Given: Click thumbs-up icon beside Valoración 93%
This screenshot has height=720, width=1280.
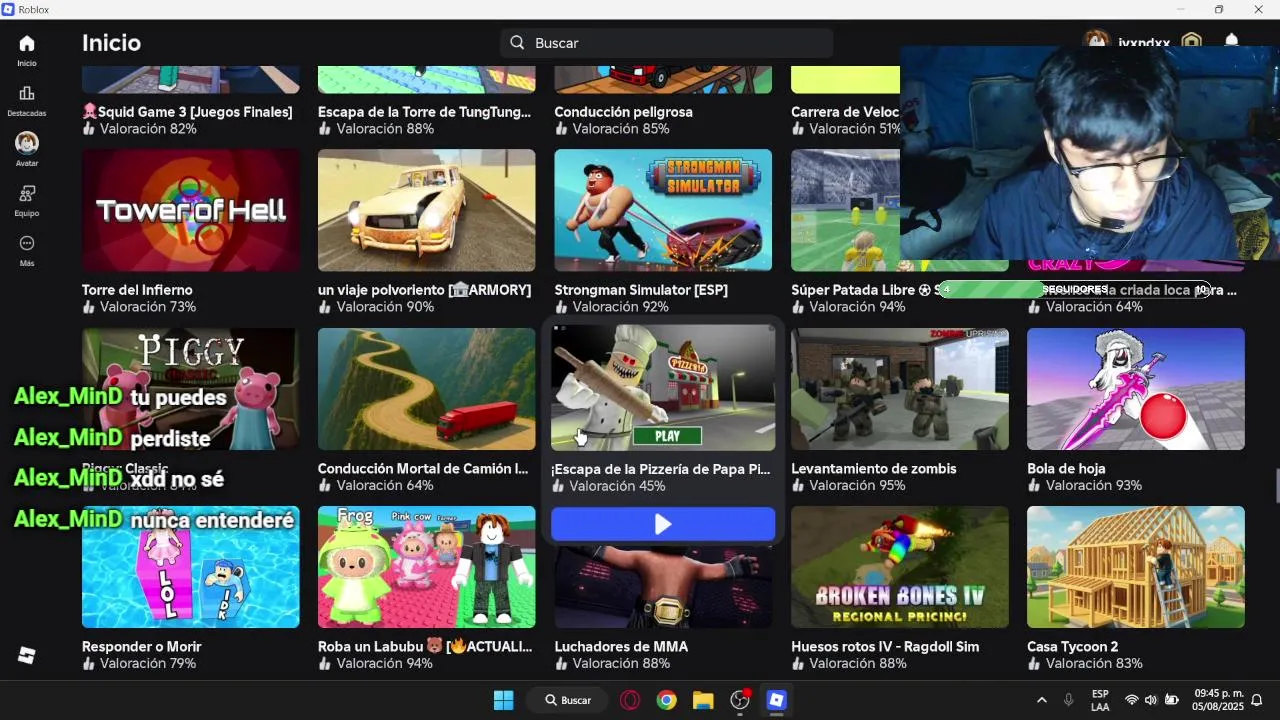Looking at the screenshot, I should 1034,485.
